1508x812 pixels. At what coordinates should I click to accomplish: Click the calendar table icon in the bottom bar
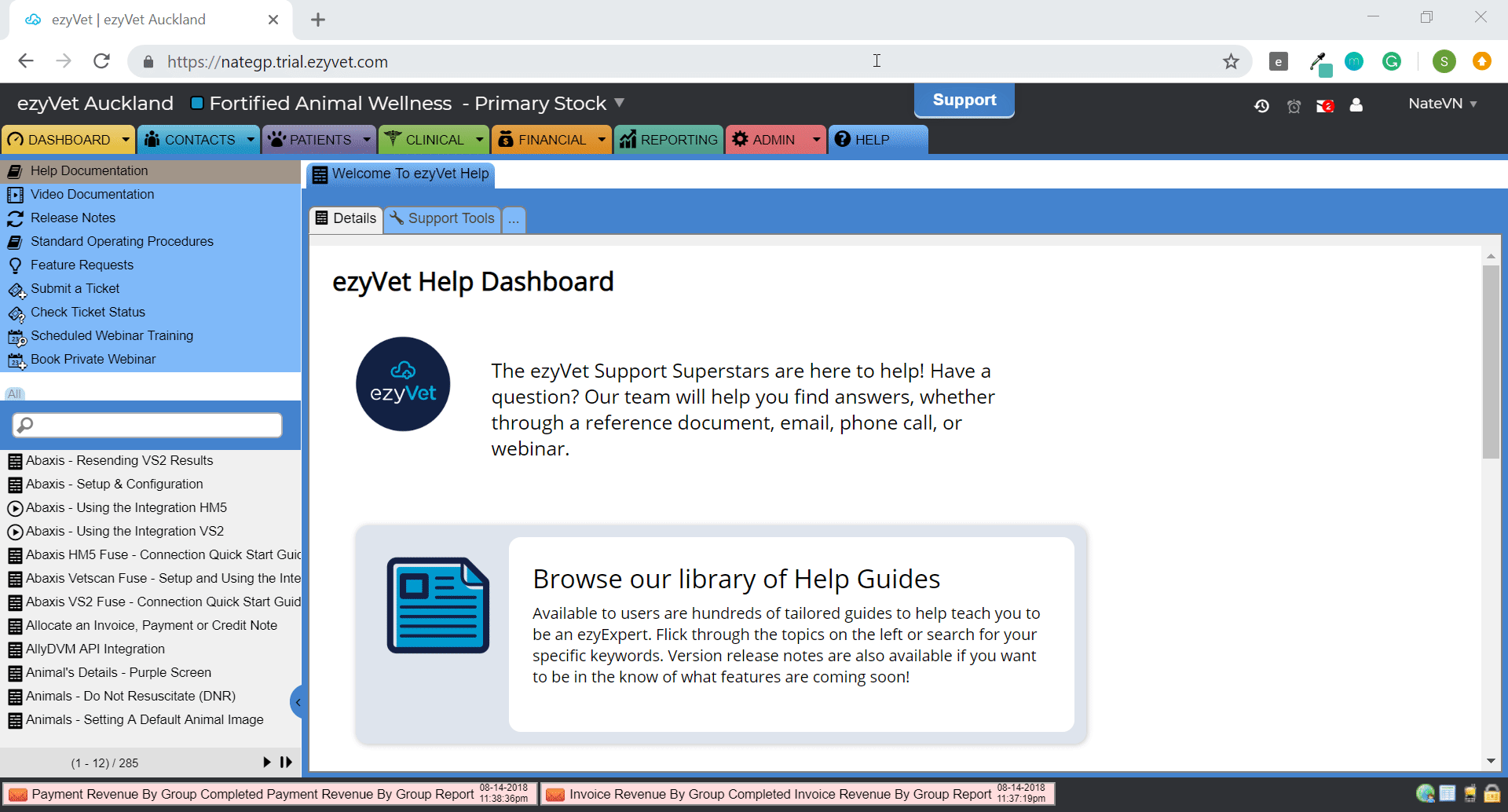click(x=1448, y=794)
